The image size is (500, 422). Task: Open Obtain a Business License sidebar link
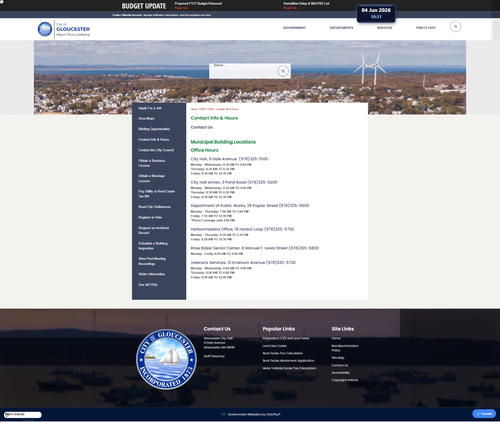click(x=152, y=163)
